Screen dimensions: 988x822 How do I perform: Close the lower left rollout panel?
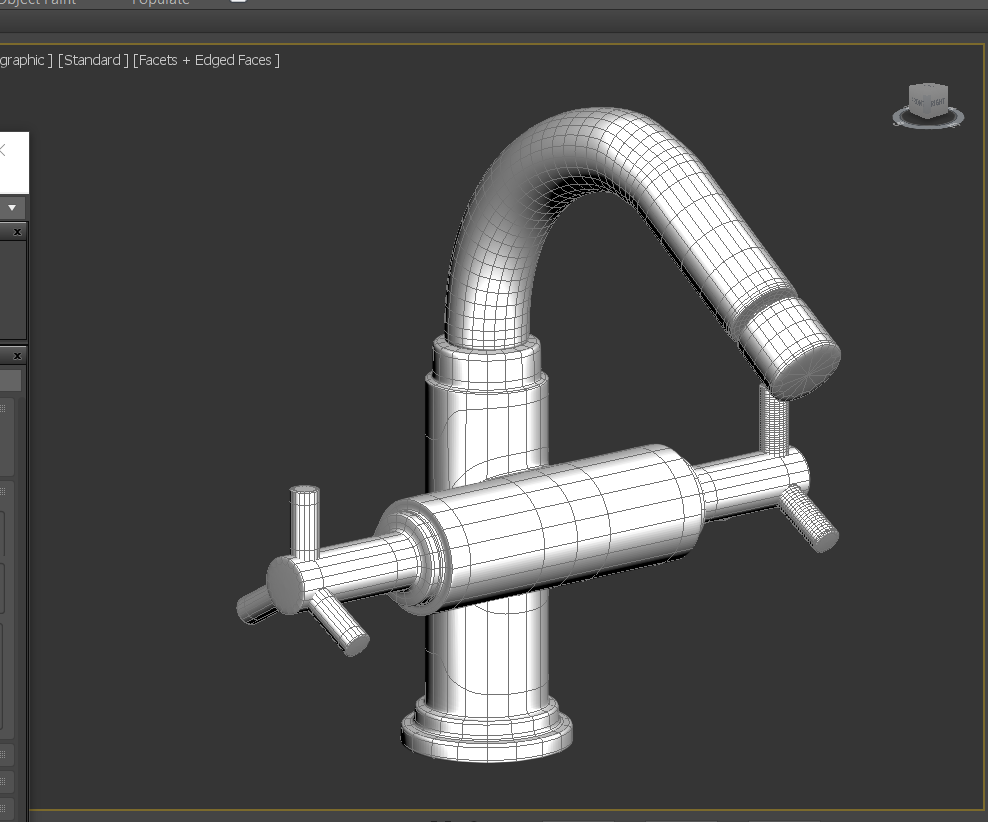pyautogui.click(x=18, y=356)
